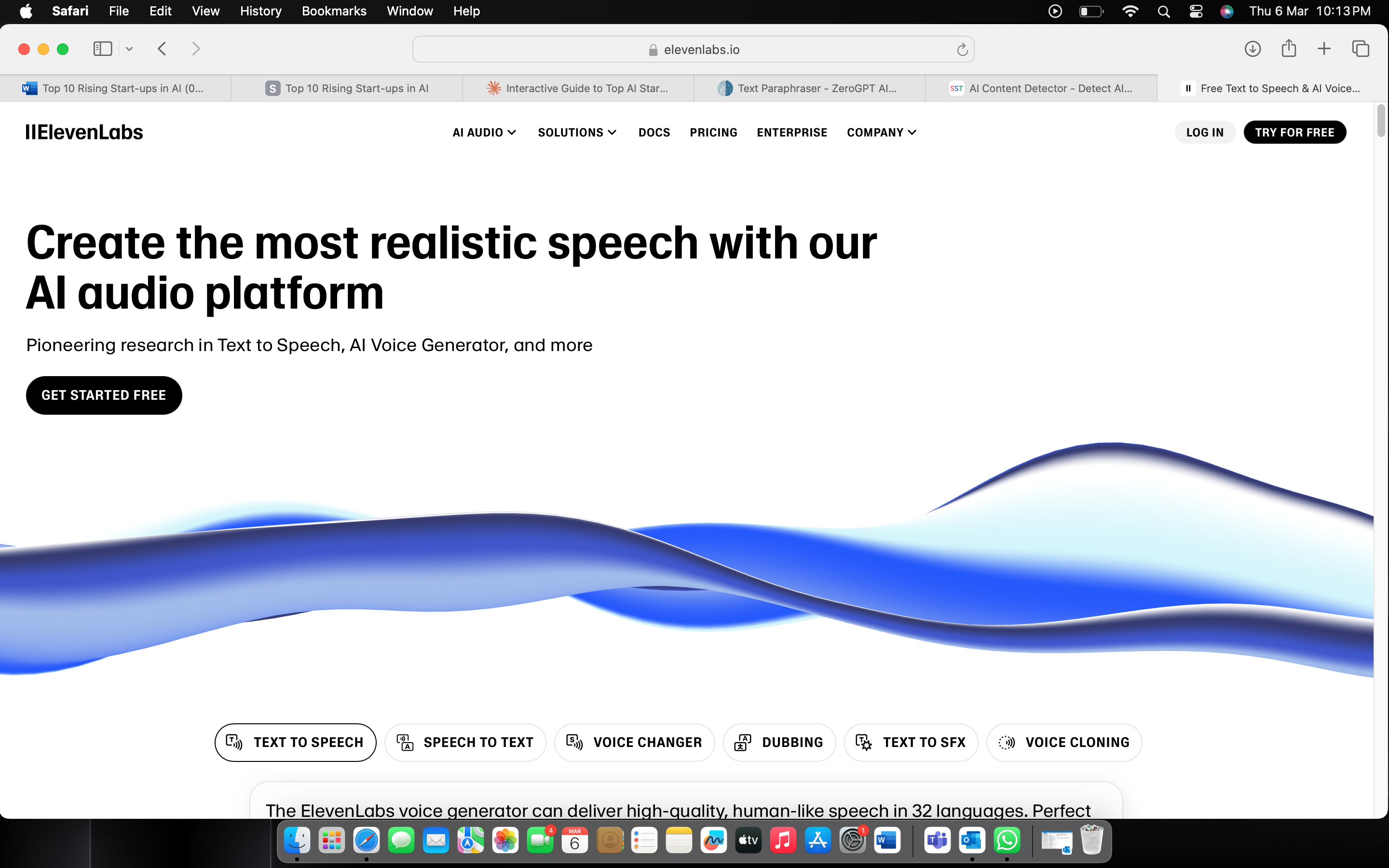Open the Share icon in toolbar
Image resolution: width=1389 pixels, height=868 pixels.
[1289, 48]
